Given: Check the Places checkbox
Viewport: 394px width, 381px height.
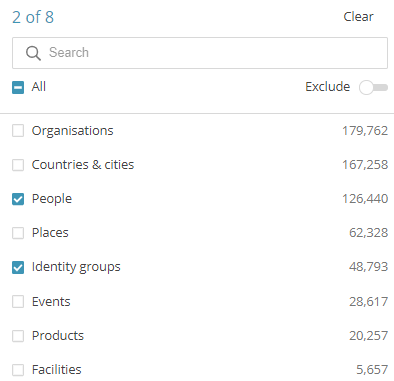Looking at the screenshot, I should [18, 233].
